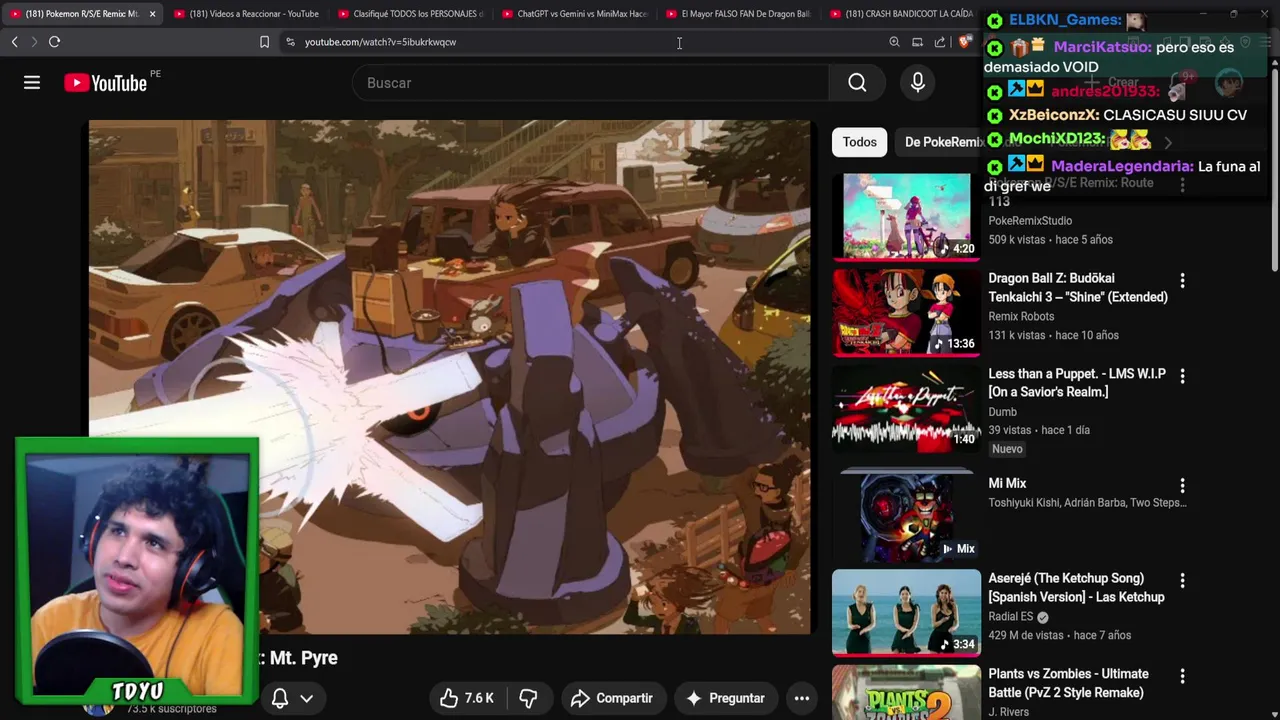Visit the Radial ES channel name
This screenshot has height=720, width=1280.
coord(1010,617)
